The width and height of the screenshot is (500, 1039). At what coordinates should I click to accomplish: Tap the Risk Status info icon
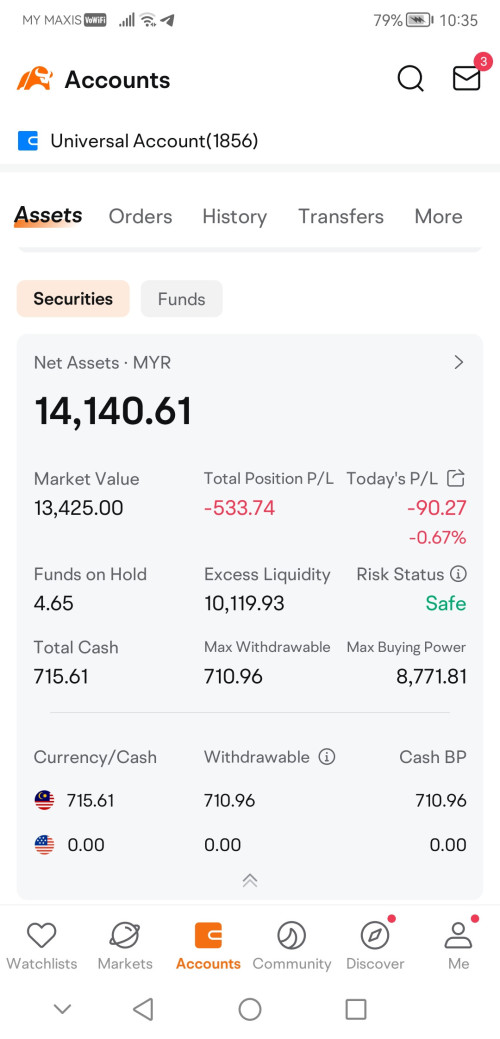click(458, 574)
